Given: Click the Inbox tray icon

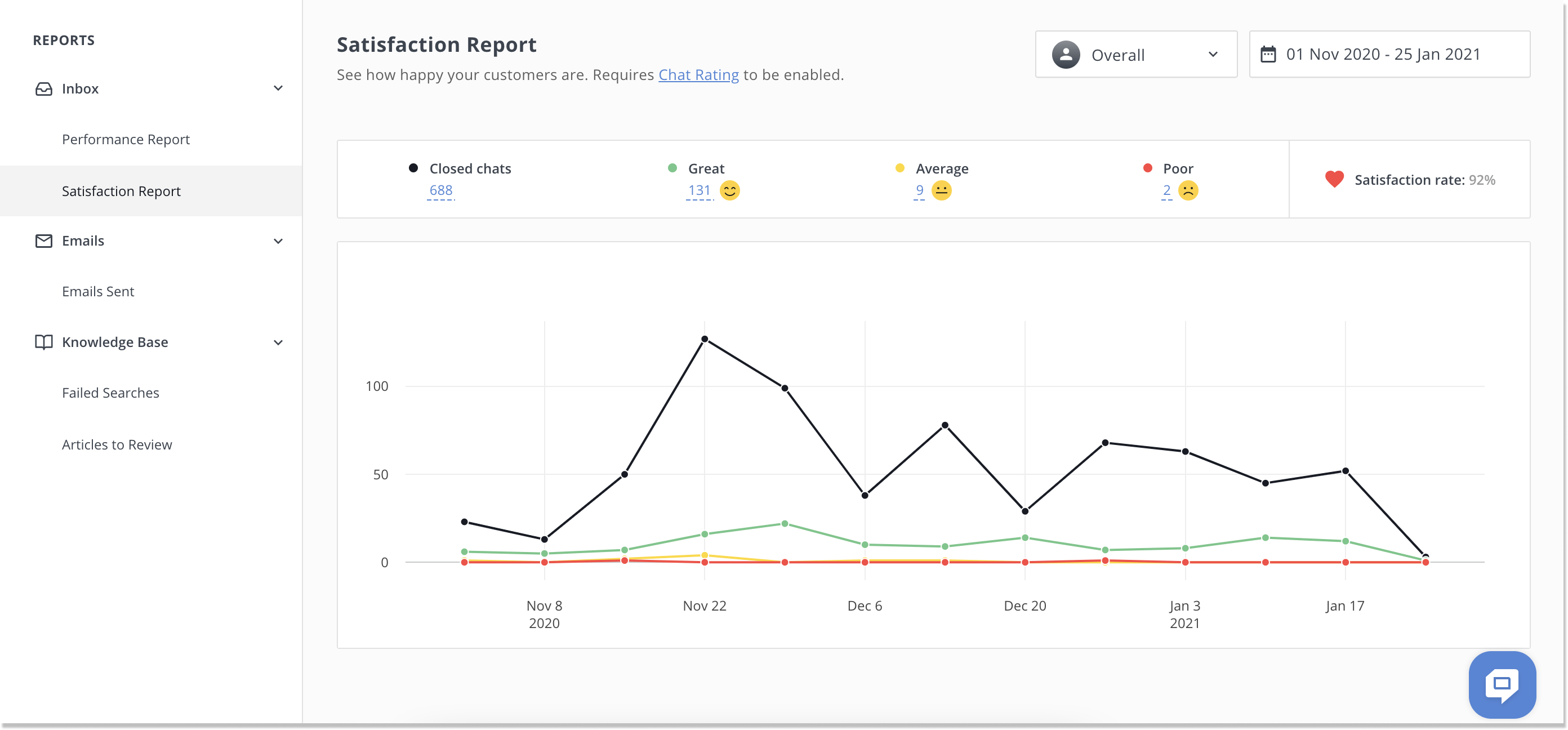Looking at the screenshot, I should [x=44, y=89].
